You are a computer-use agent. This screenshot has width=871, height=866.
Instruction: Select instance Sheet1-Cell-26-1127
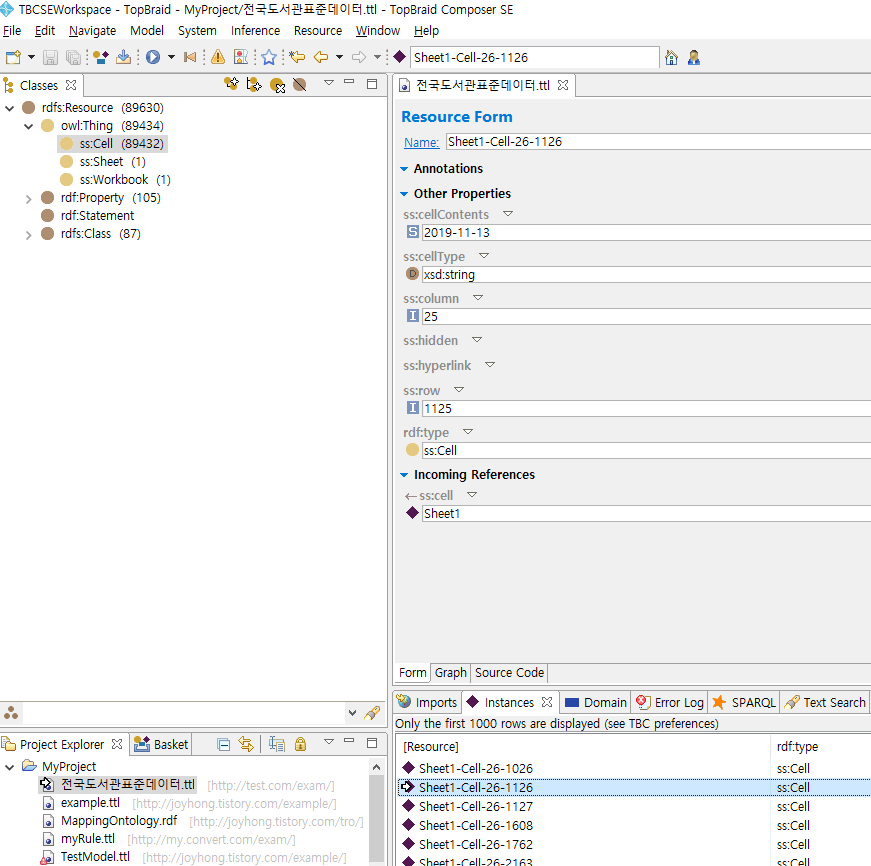pyautogui.click(x=475, y=807)
